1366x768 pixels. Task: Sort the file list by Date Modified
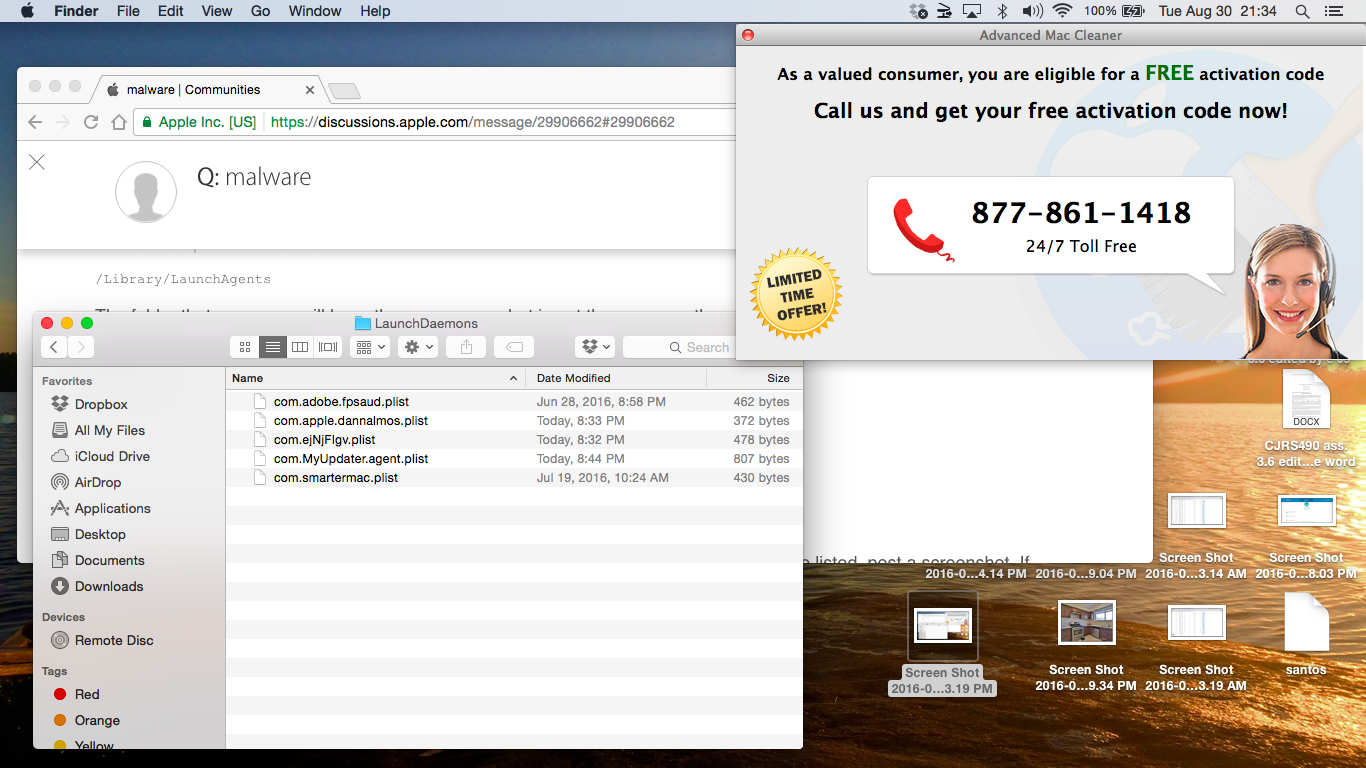point(616,378)
